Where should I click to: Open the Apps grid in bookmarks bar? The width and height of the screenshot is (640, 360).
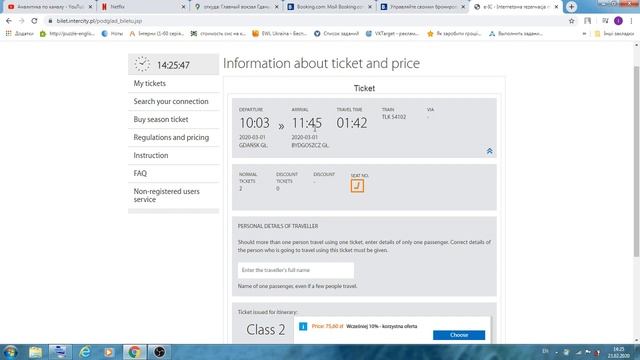pyautogui.click(x=9, y=33)
